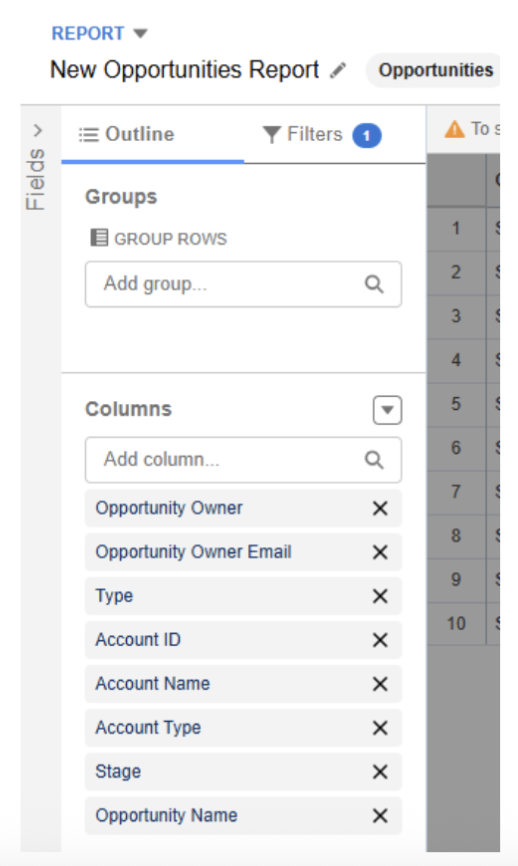Click the vertical Fields label
Screen dimensions: 518x866
coord(35,179)
